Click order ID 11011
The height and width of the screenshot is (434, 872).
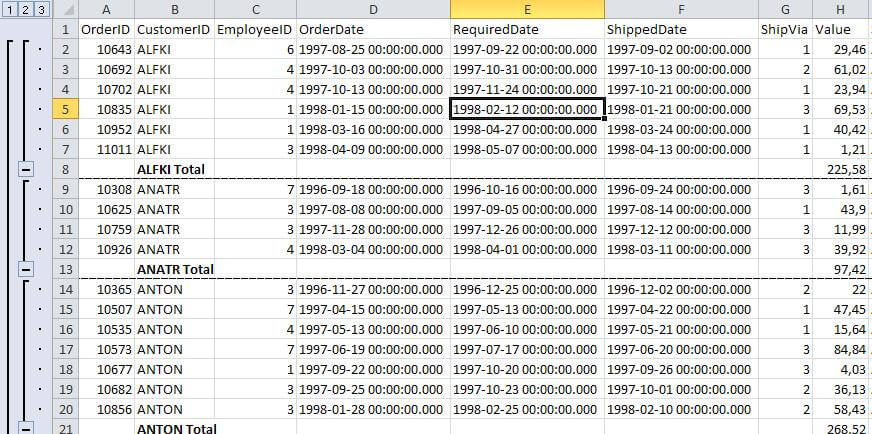[107, 150]
